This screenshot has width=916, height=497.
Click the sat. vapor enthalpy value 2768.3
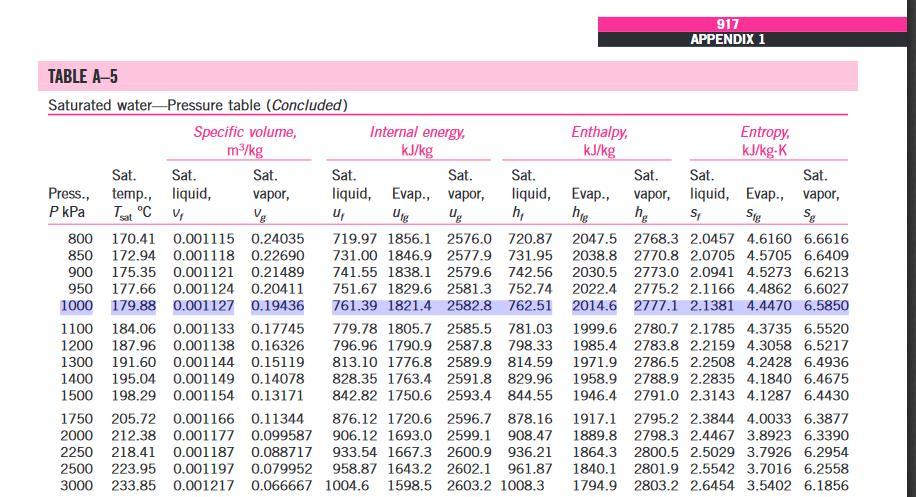coord(657,239)
